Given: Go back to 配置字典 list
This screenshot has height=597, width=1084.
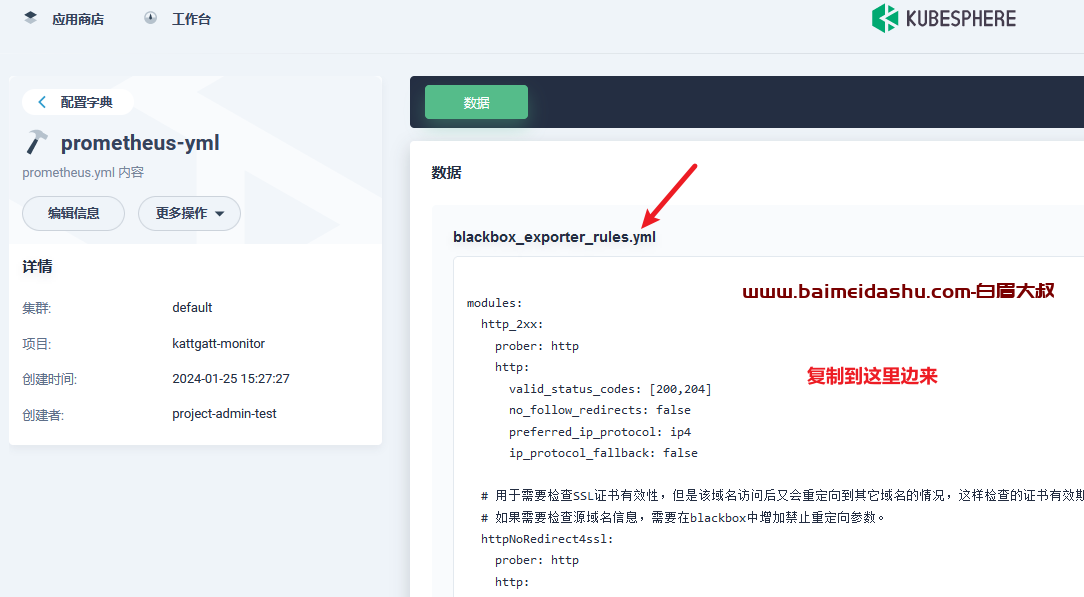Looking at the screenshot, I should click(x=77, y=102).
